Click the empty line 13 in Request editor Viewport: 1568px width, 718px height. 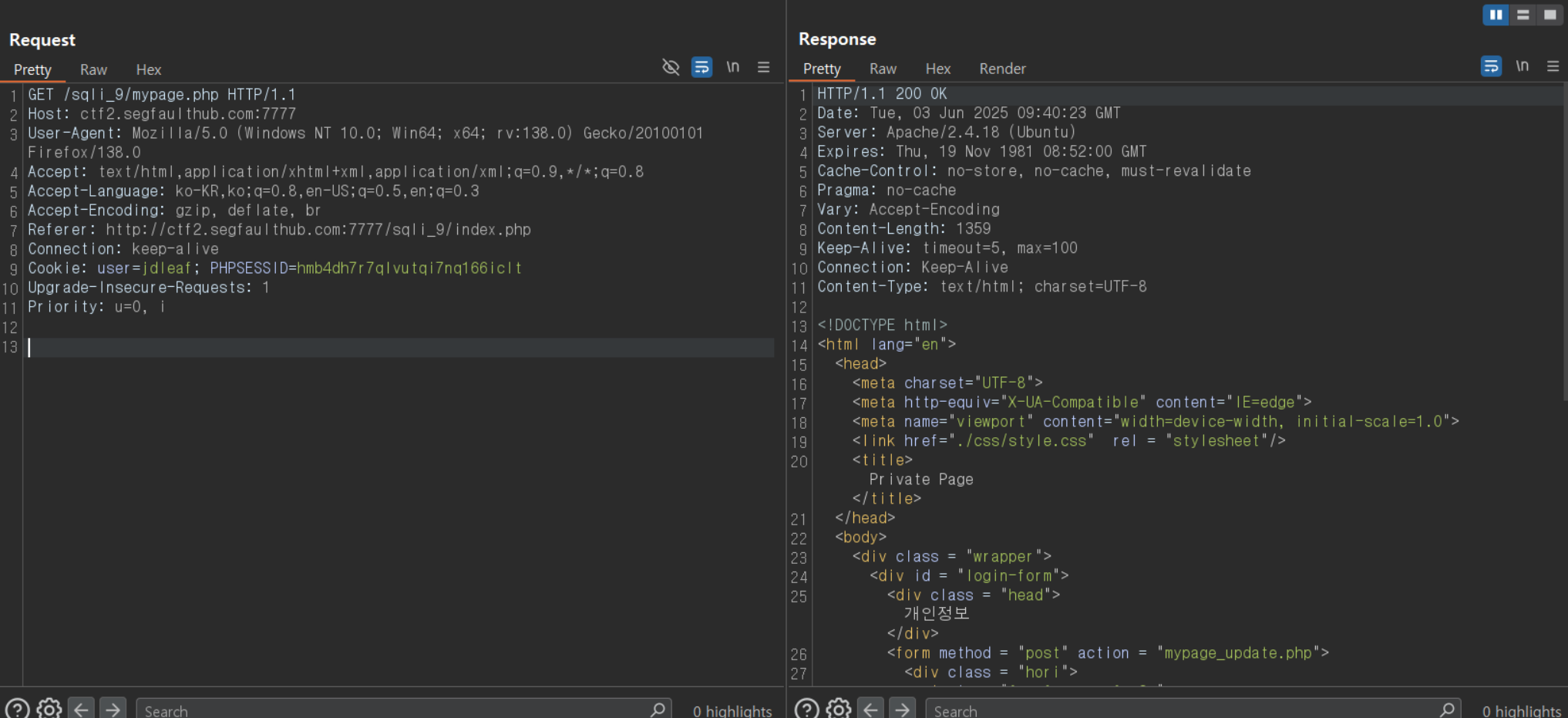pyautogui.click(x=401, y=347)
